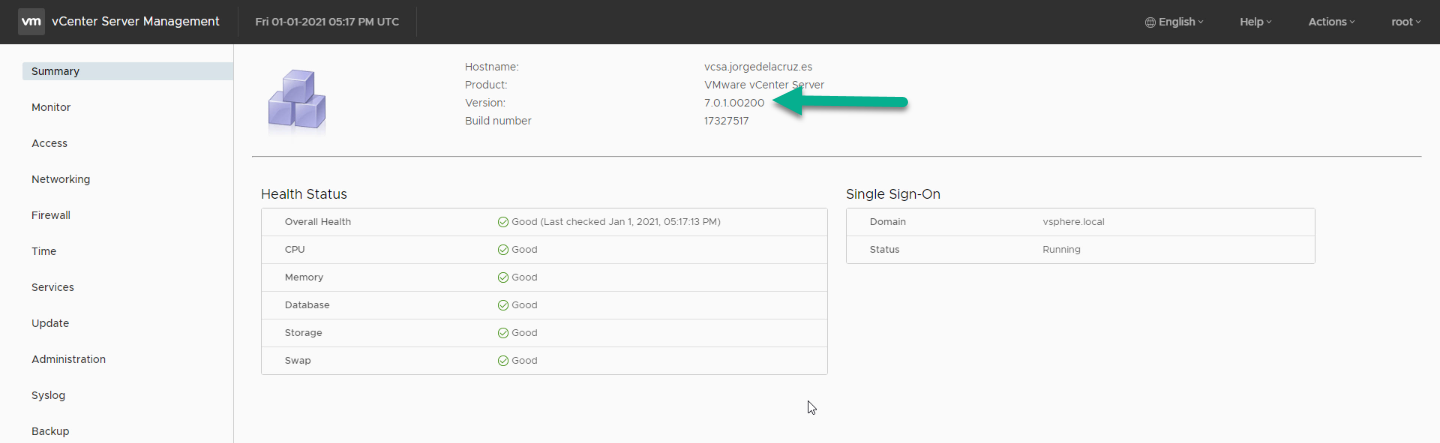Expand the root user menu
Screen dimensions: 1440x443
1406,22
